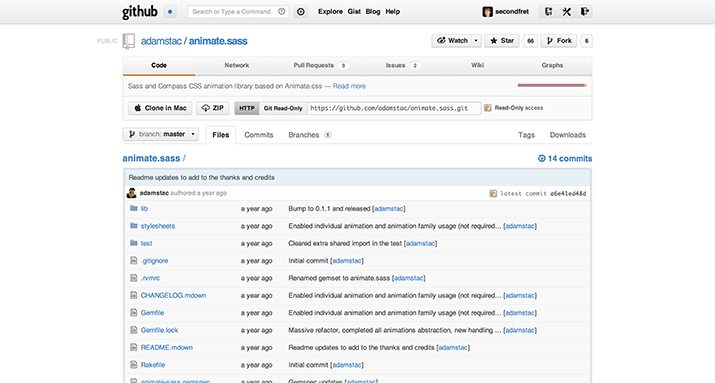The width and height of the screenshot is (715, 383).
Task: Open latest commit hash a6e41ed48d
Action: coord(568,193)
